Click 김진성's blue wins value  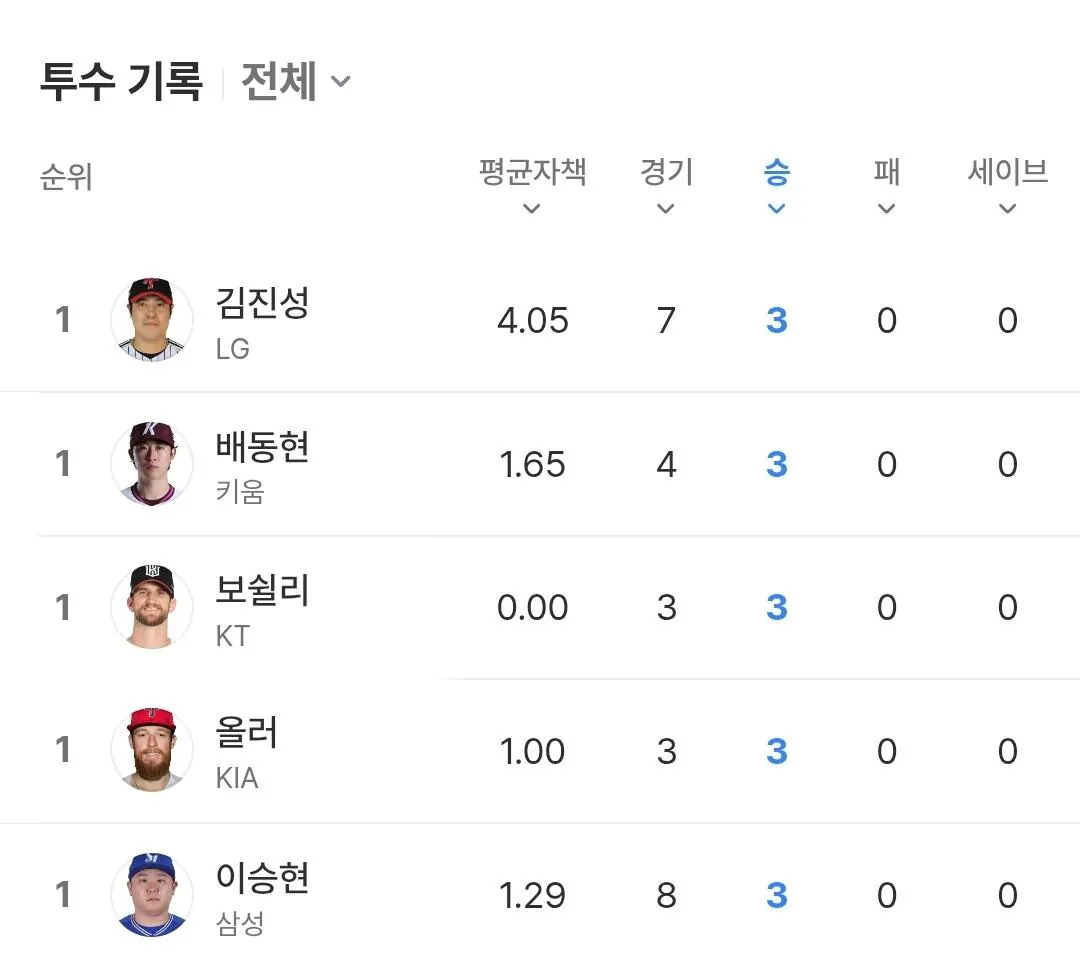tap(776, 321)
